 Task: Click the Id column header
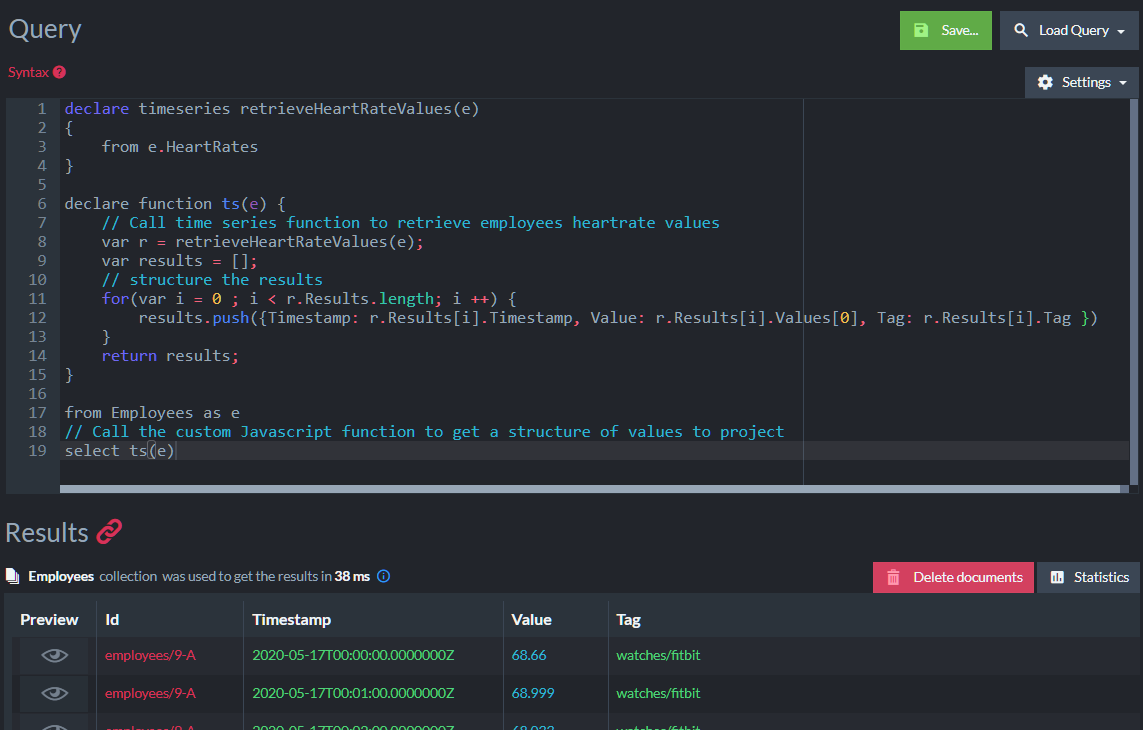pyautogui.click(x=112, y=620)
